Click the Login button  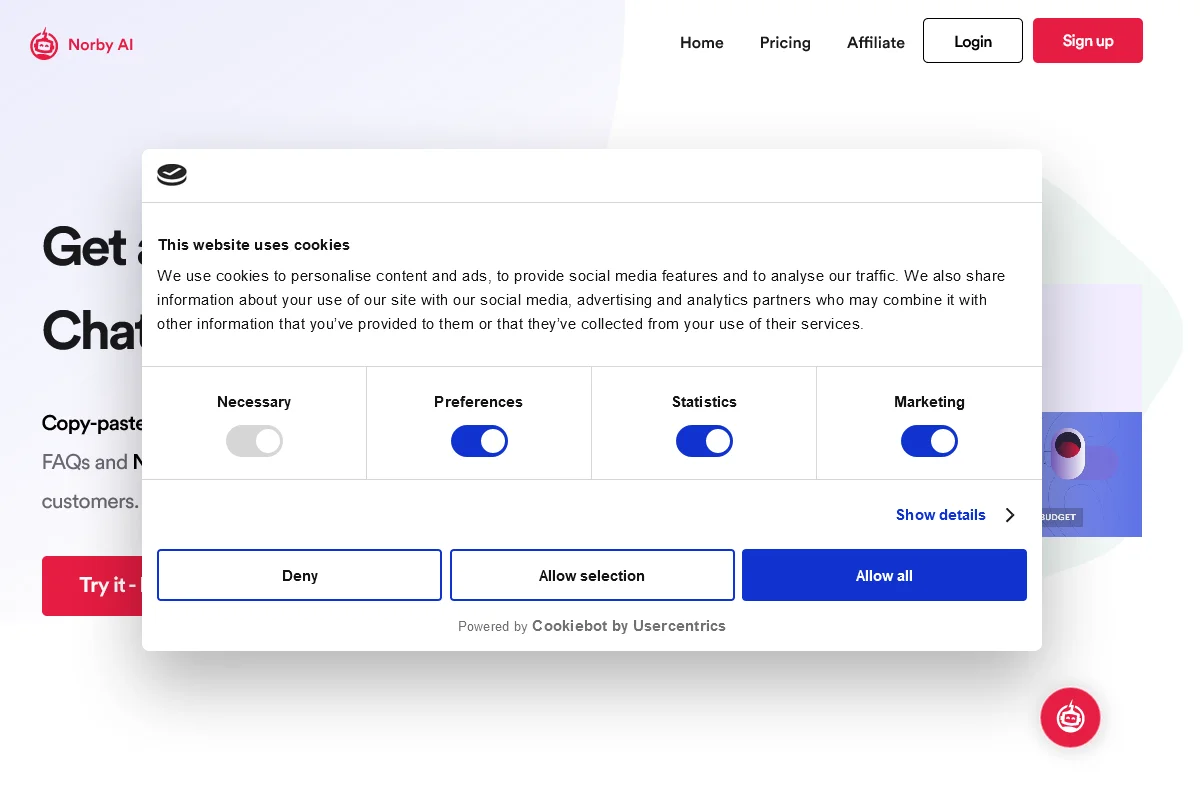[972, 41]
